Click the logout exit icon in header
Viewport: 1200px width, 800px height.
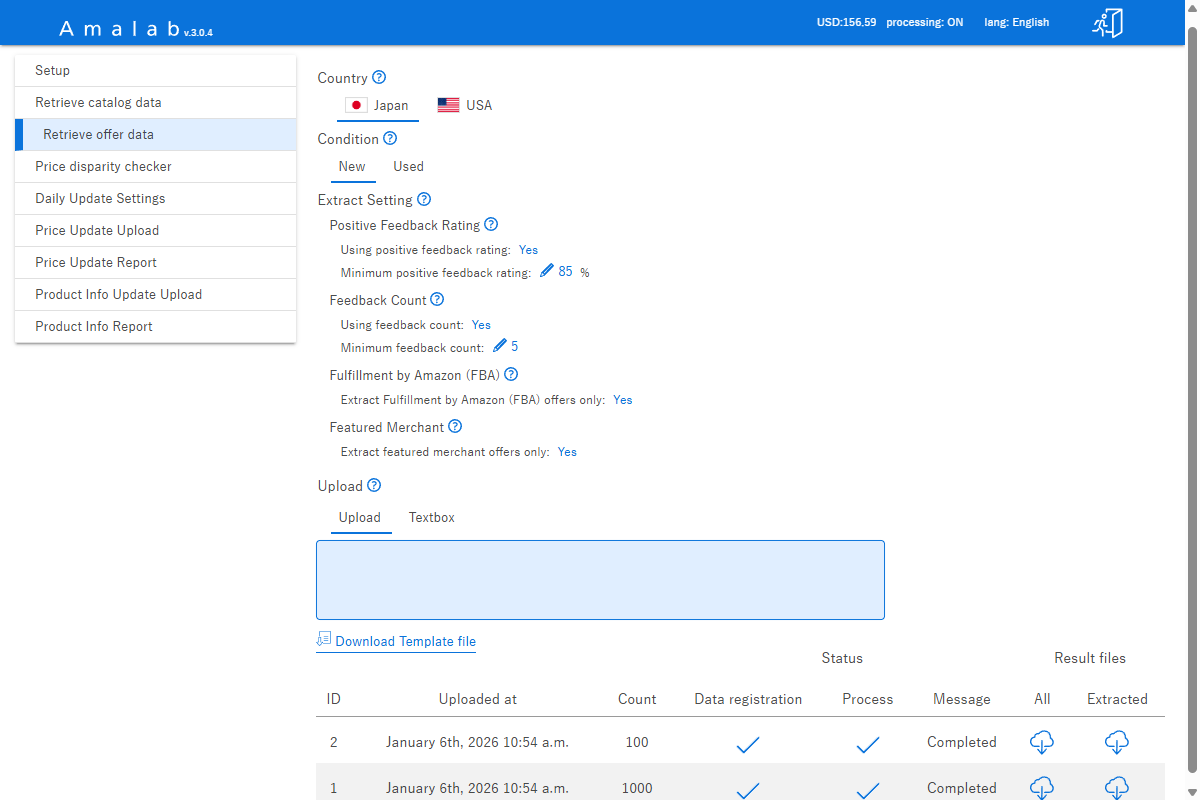pyautogui.click(x=1107, y=23)
